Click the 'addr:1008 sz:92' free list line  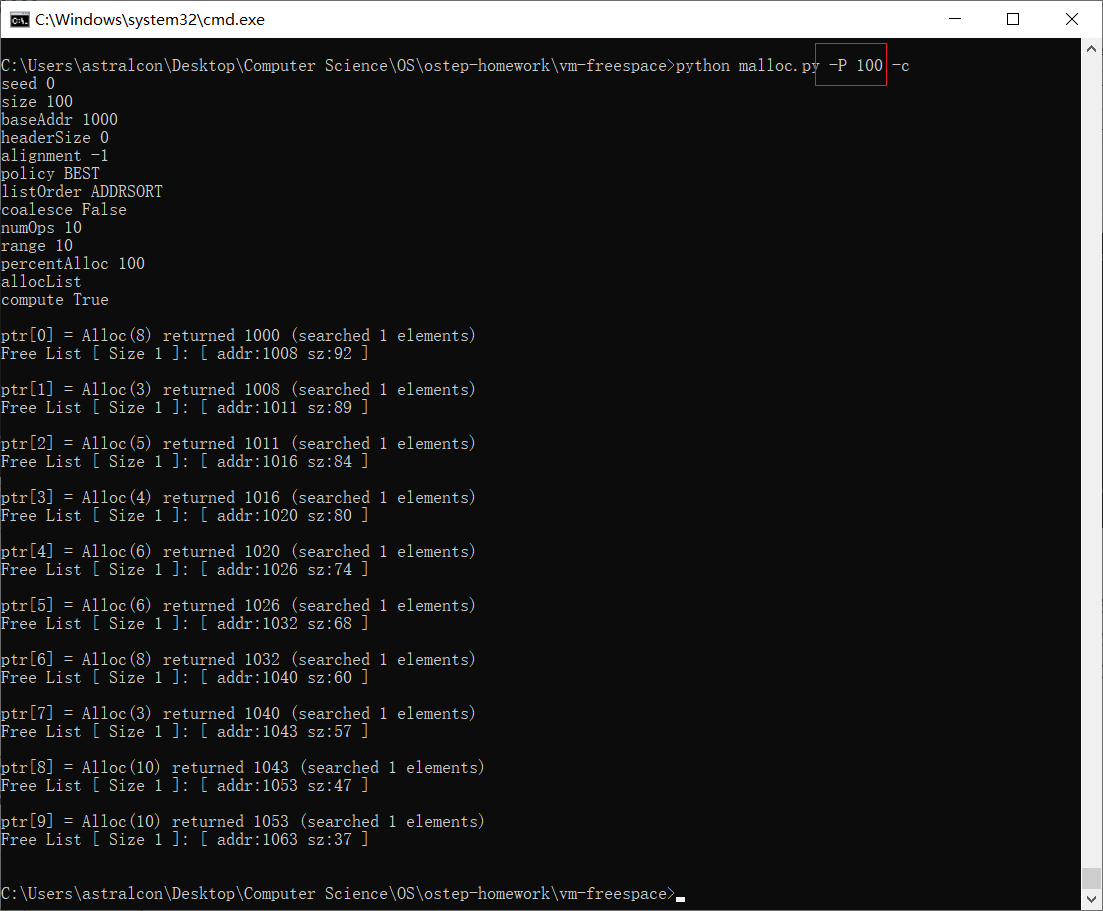[185, 354]
